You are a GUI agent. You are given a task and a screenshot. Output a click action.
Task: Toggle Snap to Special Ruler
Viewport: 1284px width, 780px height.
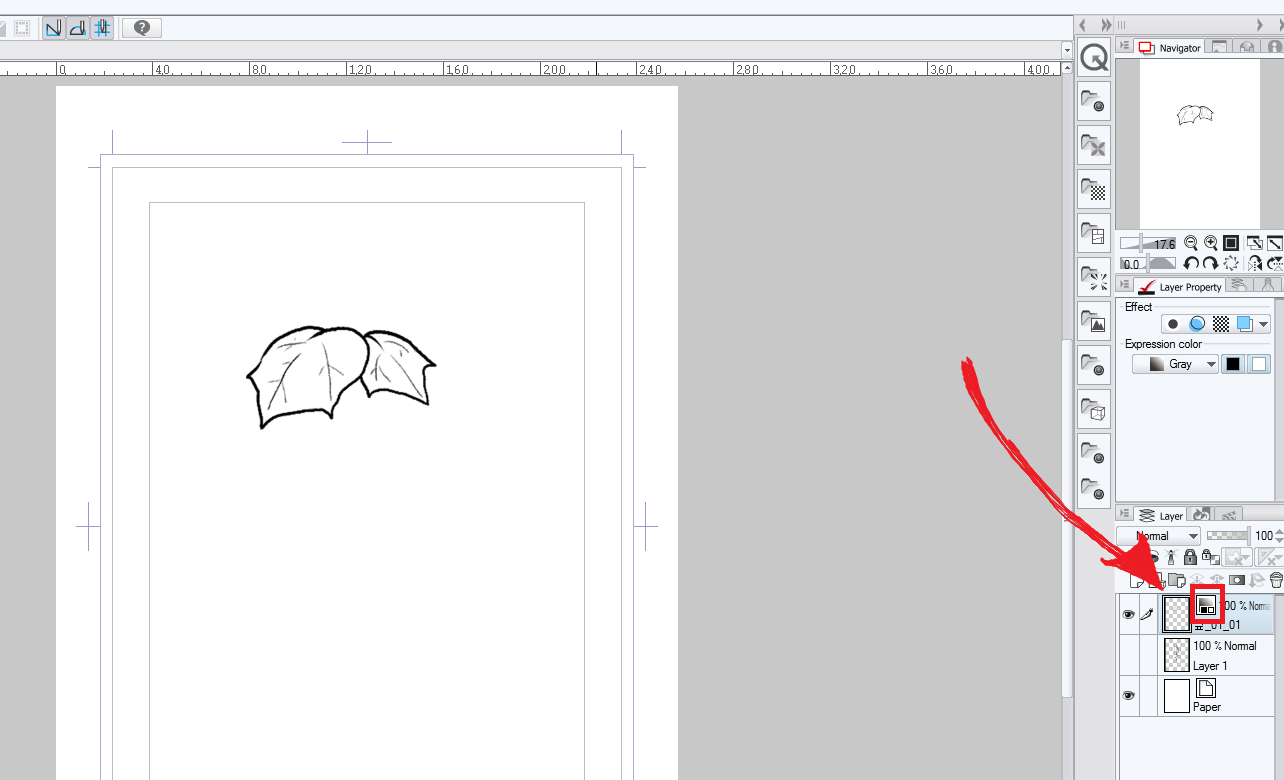coord(78,28)
